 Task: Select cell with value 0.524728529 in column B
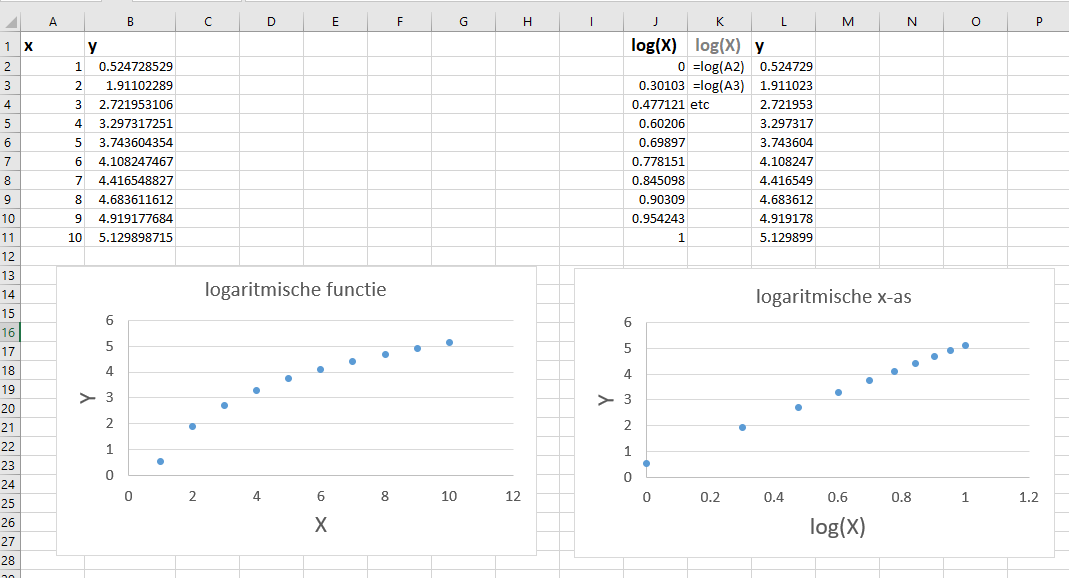tap(130, 66)
